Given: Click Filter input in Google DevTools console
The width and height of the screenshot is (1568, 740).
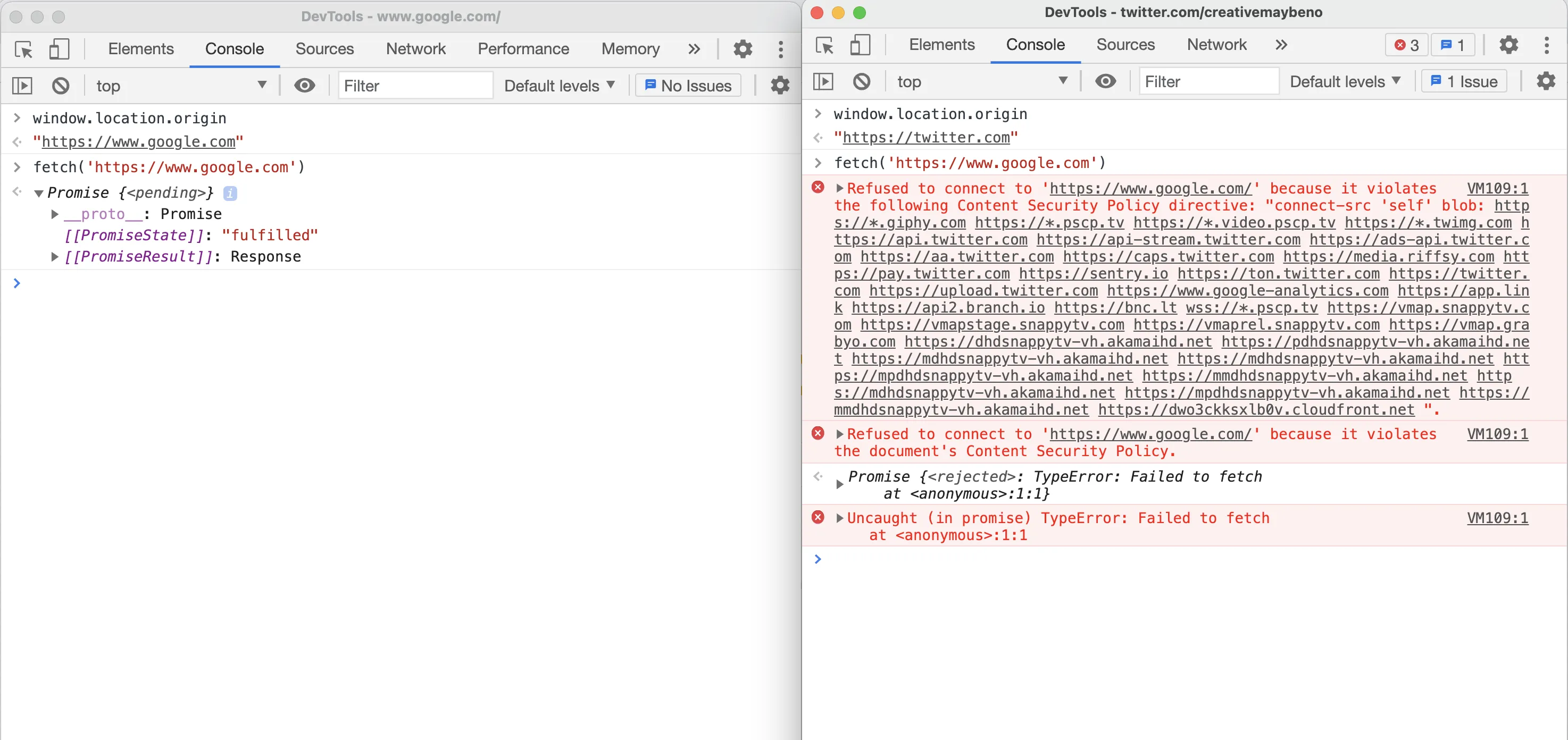Looking at the screenshot, I should tap(414, 86).
